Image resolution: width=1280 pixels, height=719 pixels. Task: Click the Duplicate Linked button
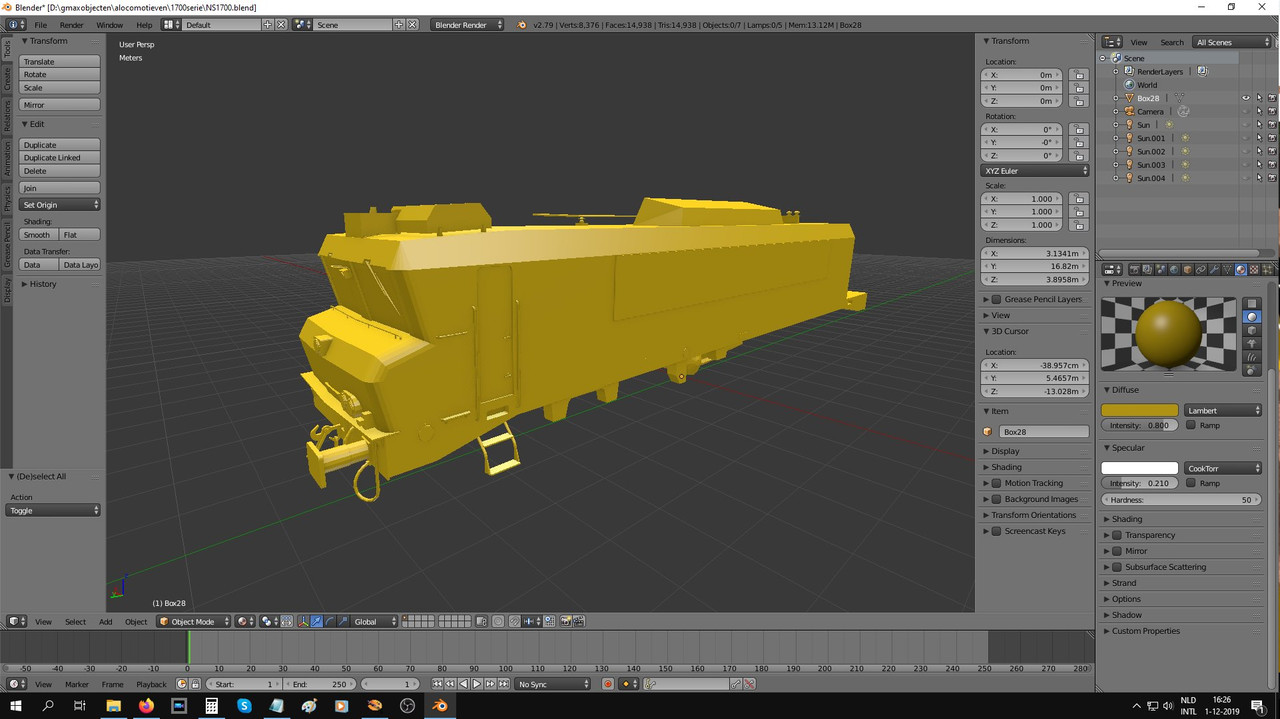pos(60,158)
